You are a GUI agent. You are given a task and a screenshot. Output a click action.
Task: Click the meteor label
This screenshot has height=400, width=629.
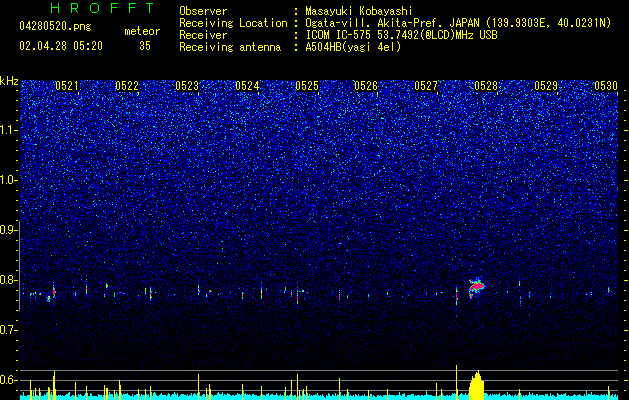point(142,31)
